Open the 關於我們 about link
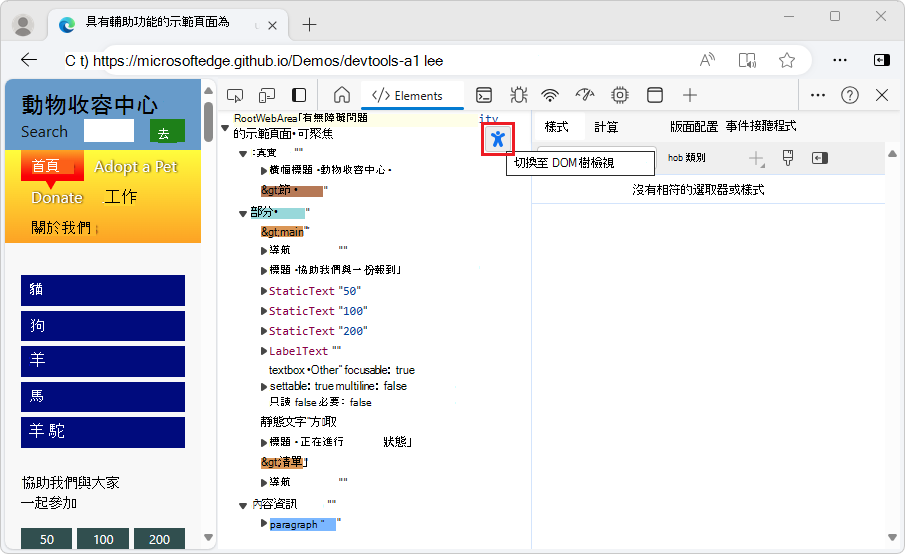905x554 pixels. (x=61, y=228)
